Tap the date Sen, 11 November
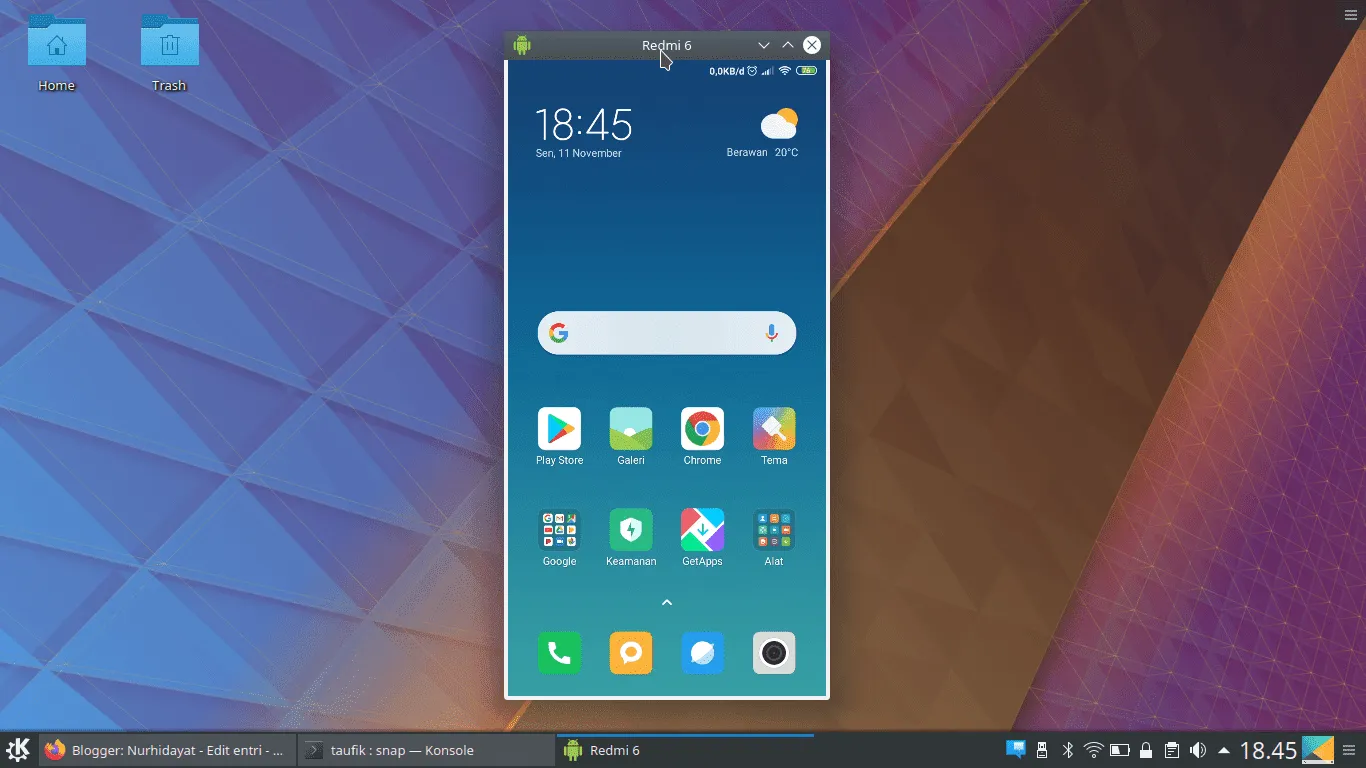 [578, 153]
